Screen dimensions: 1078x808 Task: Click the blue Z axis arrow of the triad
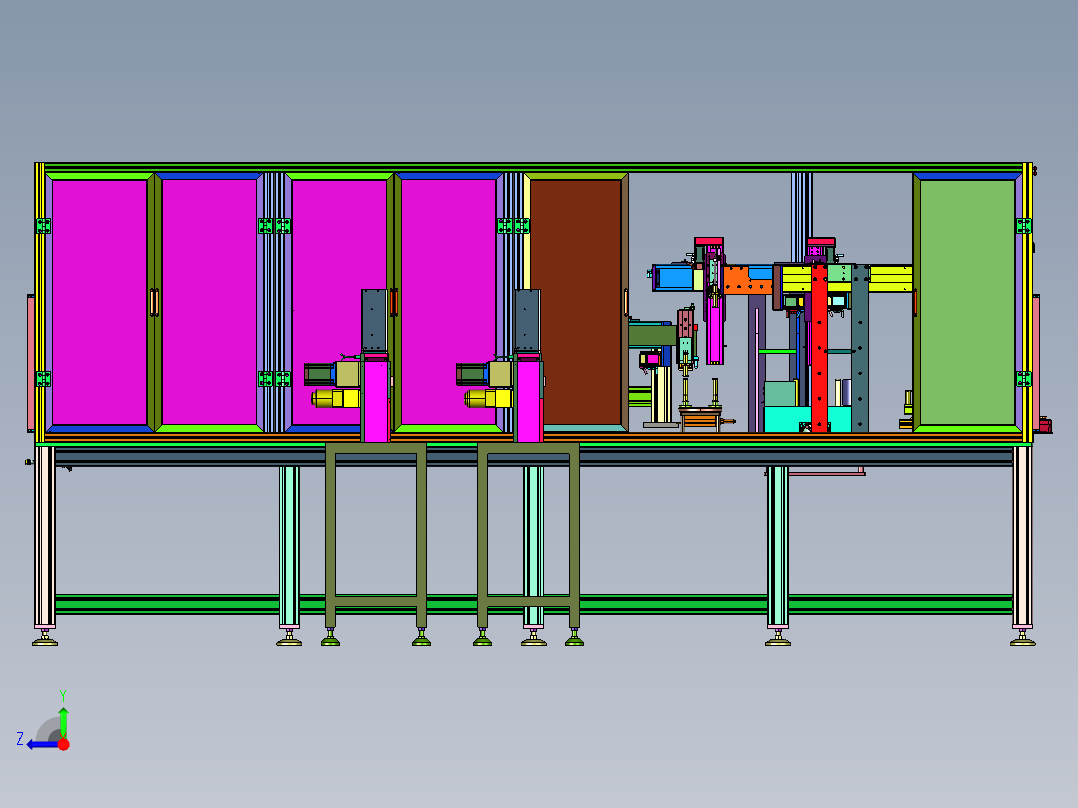pos(43,745)
